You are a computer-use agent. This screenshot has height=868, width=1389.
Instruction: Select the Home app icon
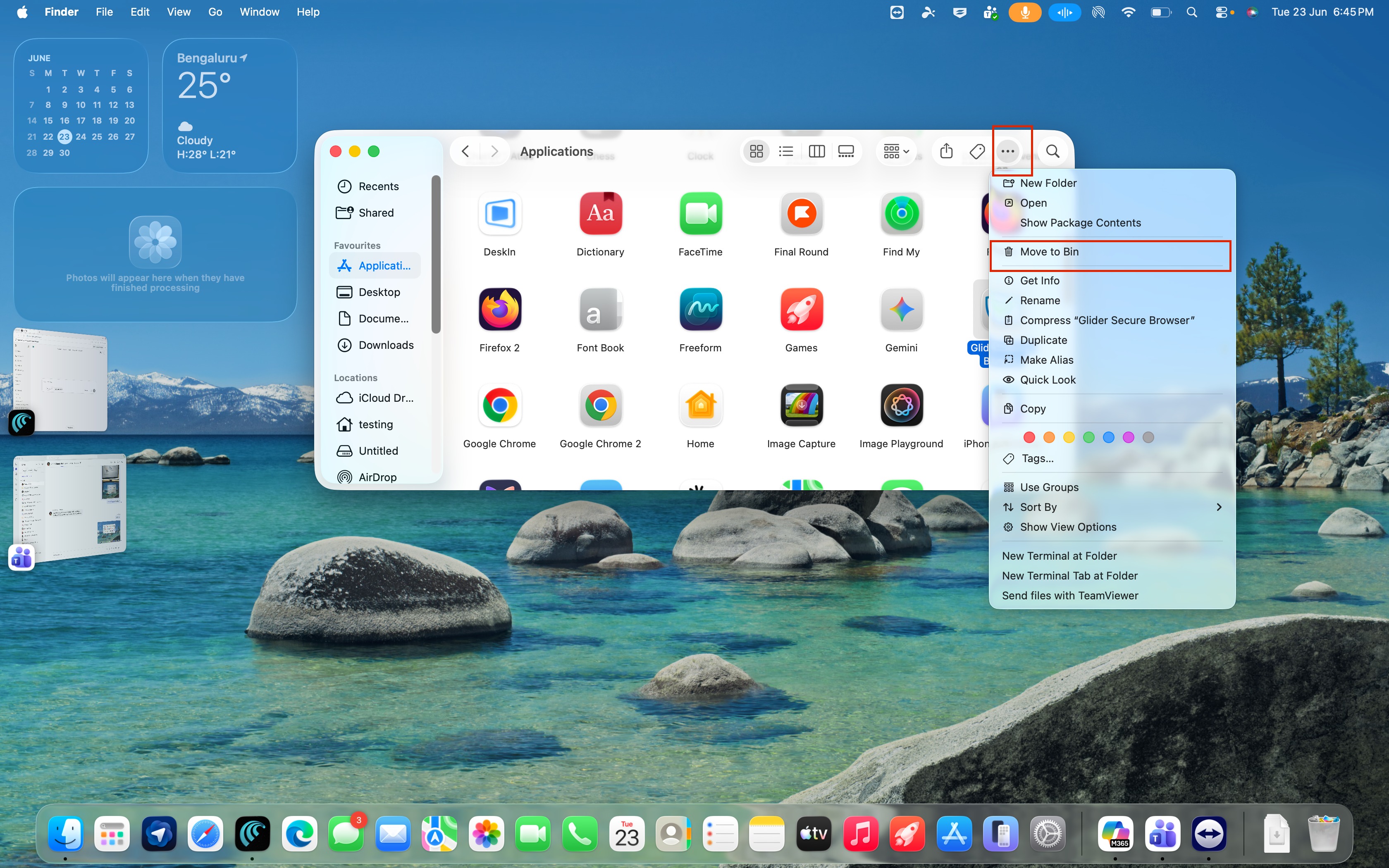click(x=700, y=405)
